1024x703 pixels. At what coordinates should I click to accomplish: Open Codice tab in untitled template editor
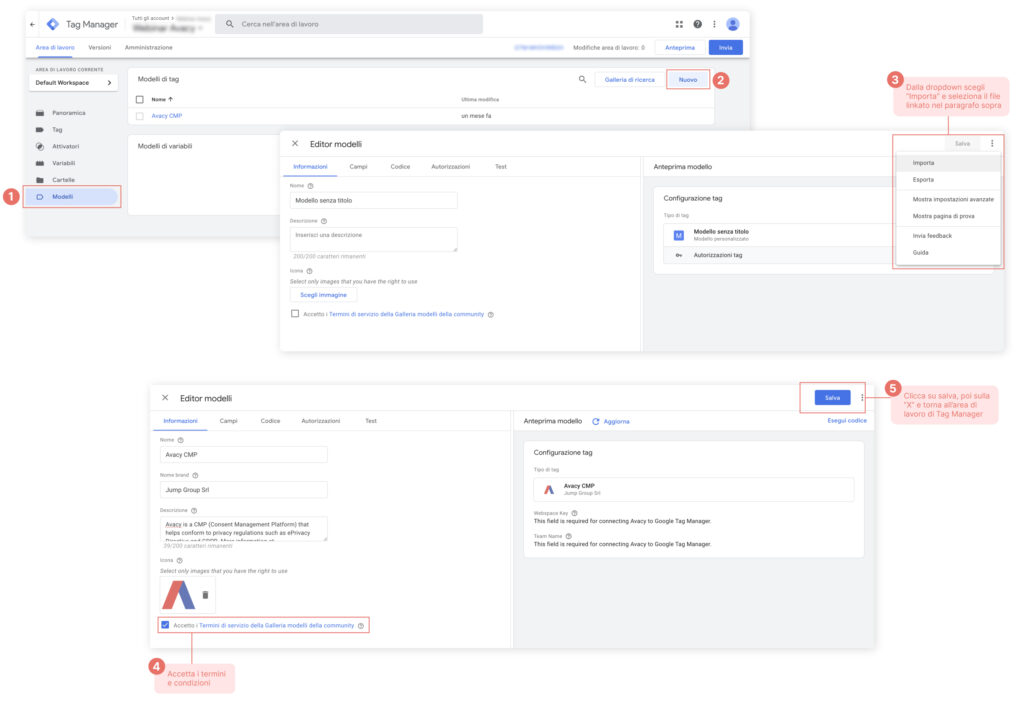(x=400, y=167)
